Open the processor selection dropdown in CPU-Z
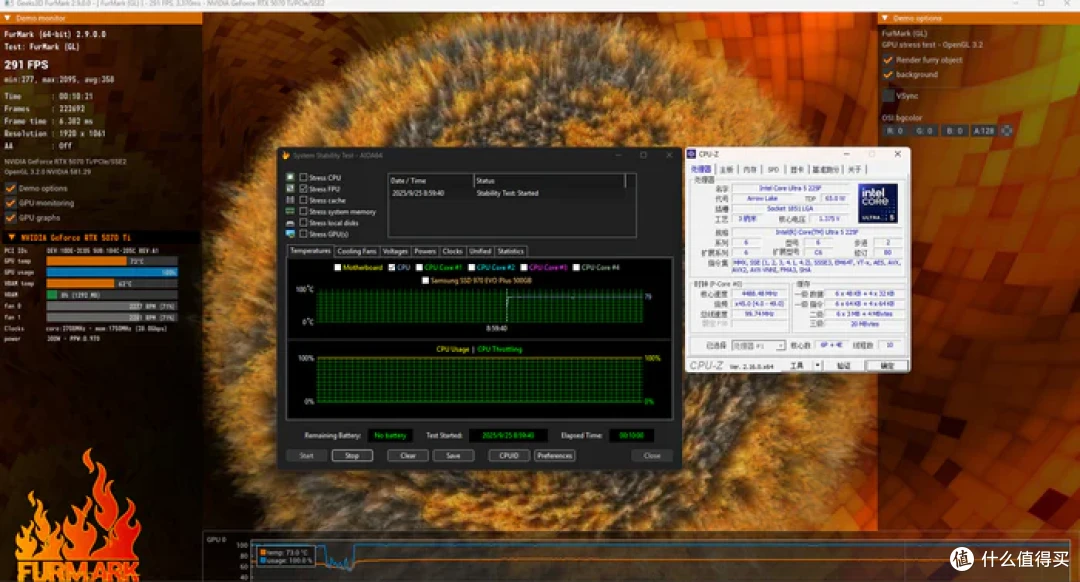This screenshot has width=1080, height=582. 758,345
